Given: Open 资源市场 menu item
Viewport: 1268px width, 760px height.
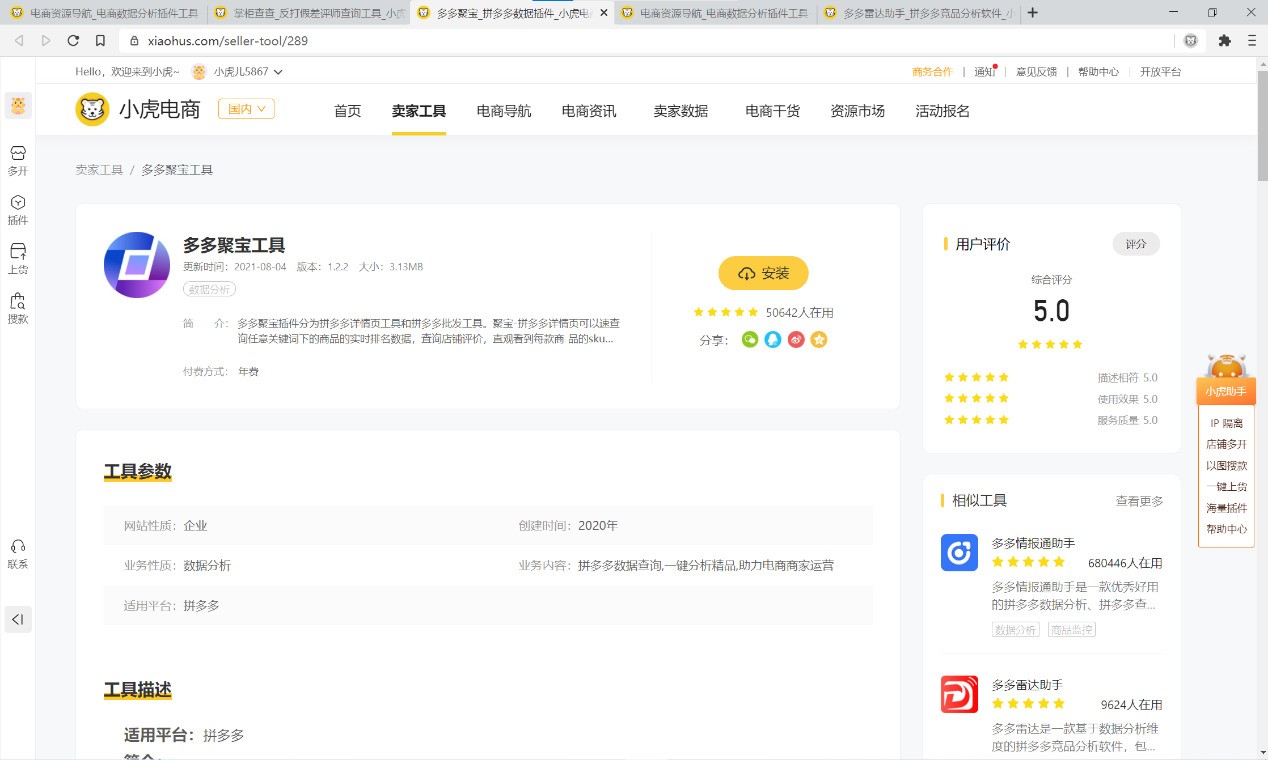Looking at the screenshot, I should pyautogui.click(x=857, y=111).
